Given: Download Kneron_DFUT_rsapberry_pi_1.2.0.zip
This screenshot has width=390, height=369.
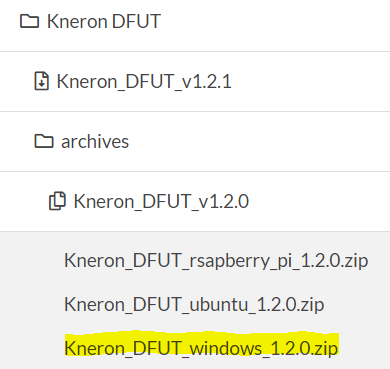Looking at the screenshot, I should (x=216, y=261).
